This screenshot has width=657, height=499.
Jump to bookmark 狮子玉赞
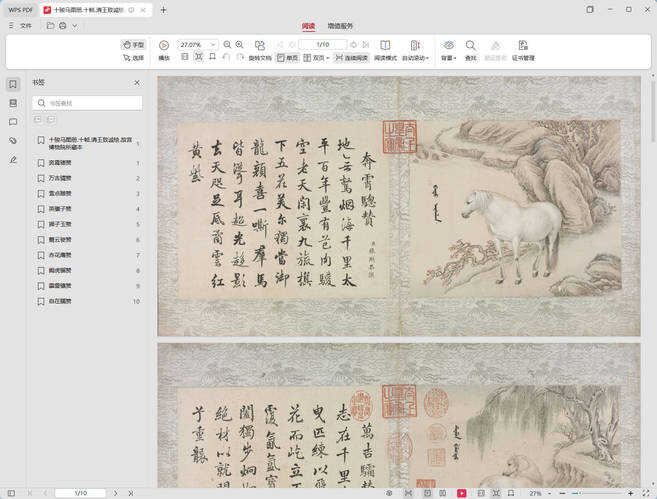point(62,224)
